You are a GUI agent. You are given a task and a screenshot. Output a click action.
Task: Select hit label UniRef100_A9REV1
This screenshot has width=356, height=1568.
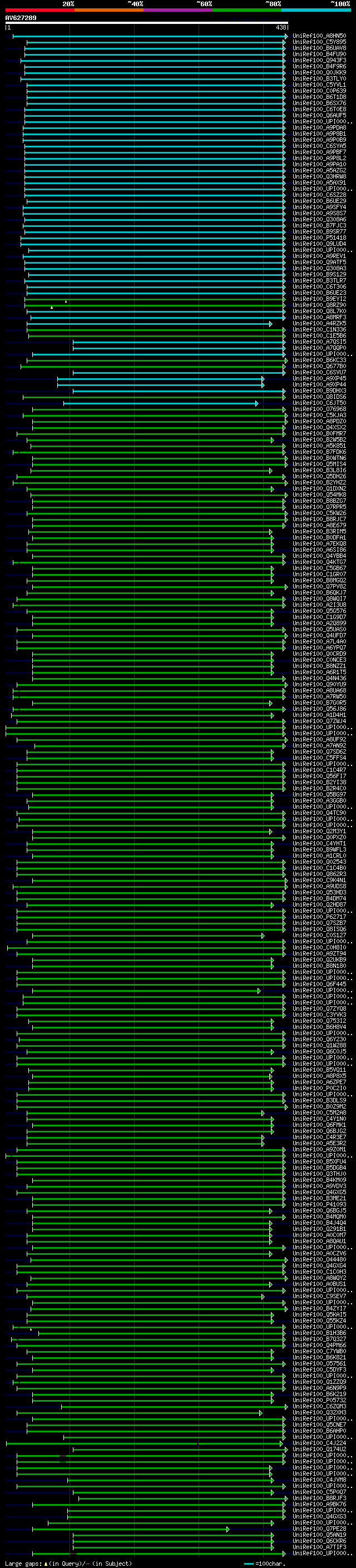coord(319,256)
